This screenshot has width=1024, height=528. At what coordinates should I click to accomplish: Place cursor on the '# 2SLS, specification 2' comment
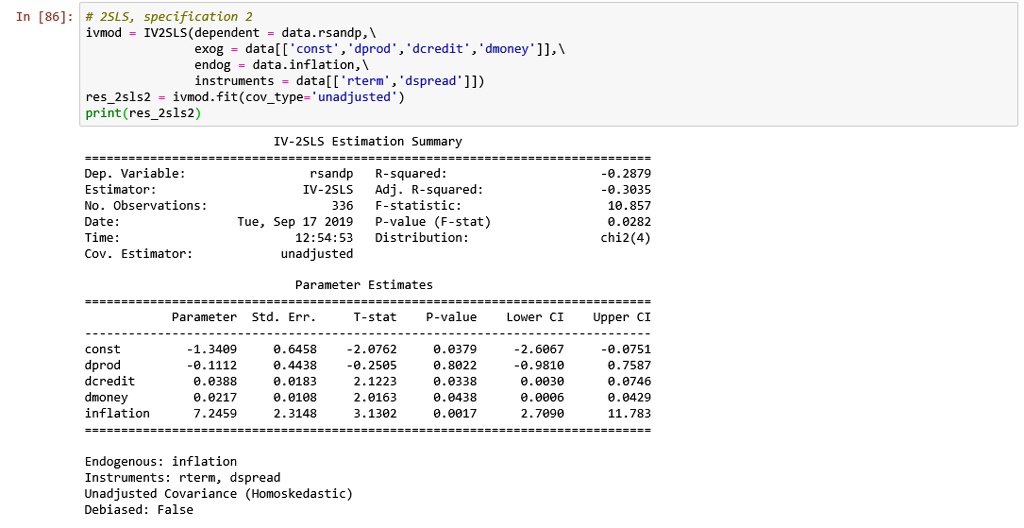click(162, 17)
